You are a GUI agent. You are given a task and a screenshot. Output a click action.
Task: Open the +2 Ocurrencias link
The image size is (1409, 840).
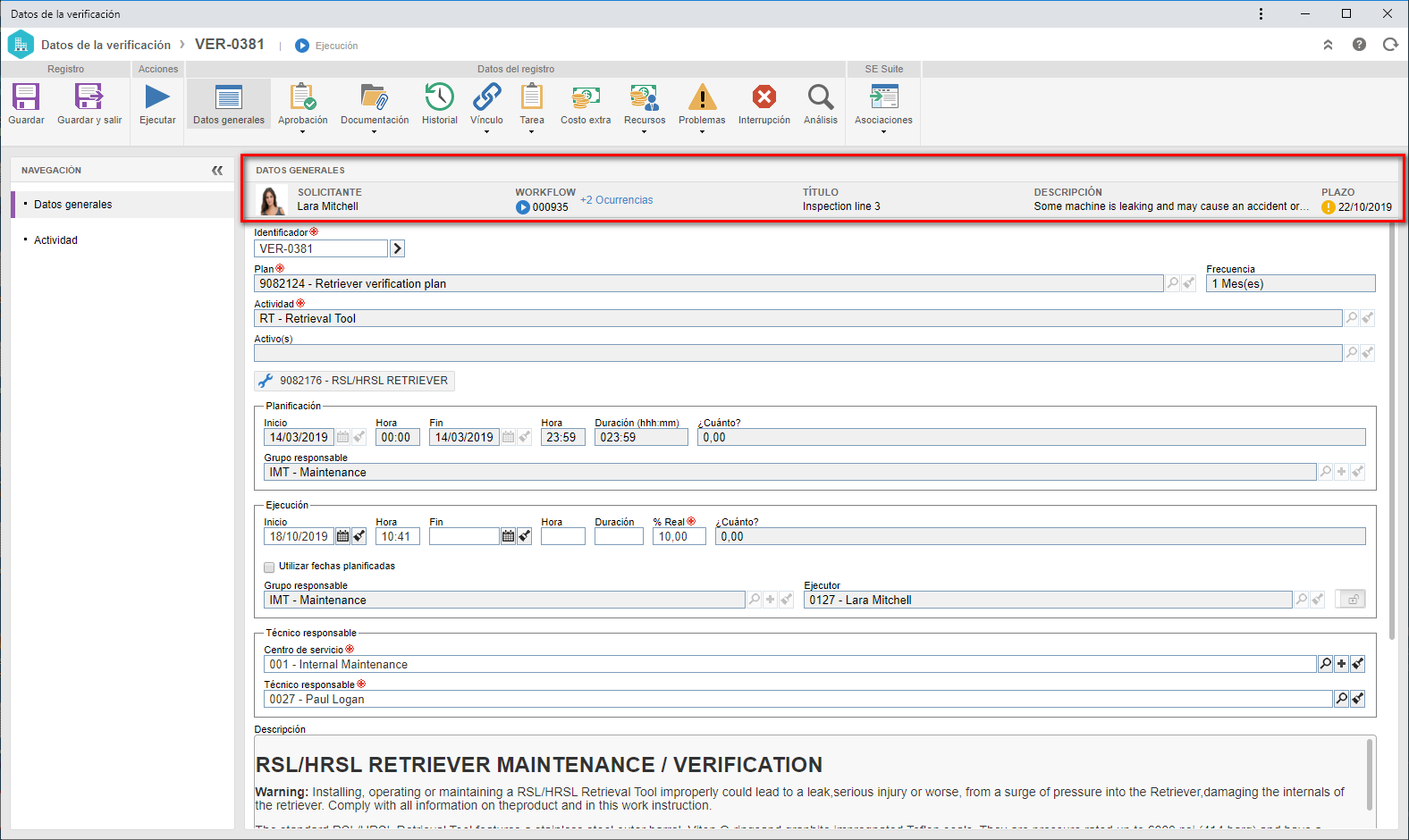(x=617, y=200)
